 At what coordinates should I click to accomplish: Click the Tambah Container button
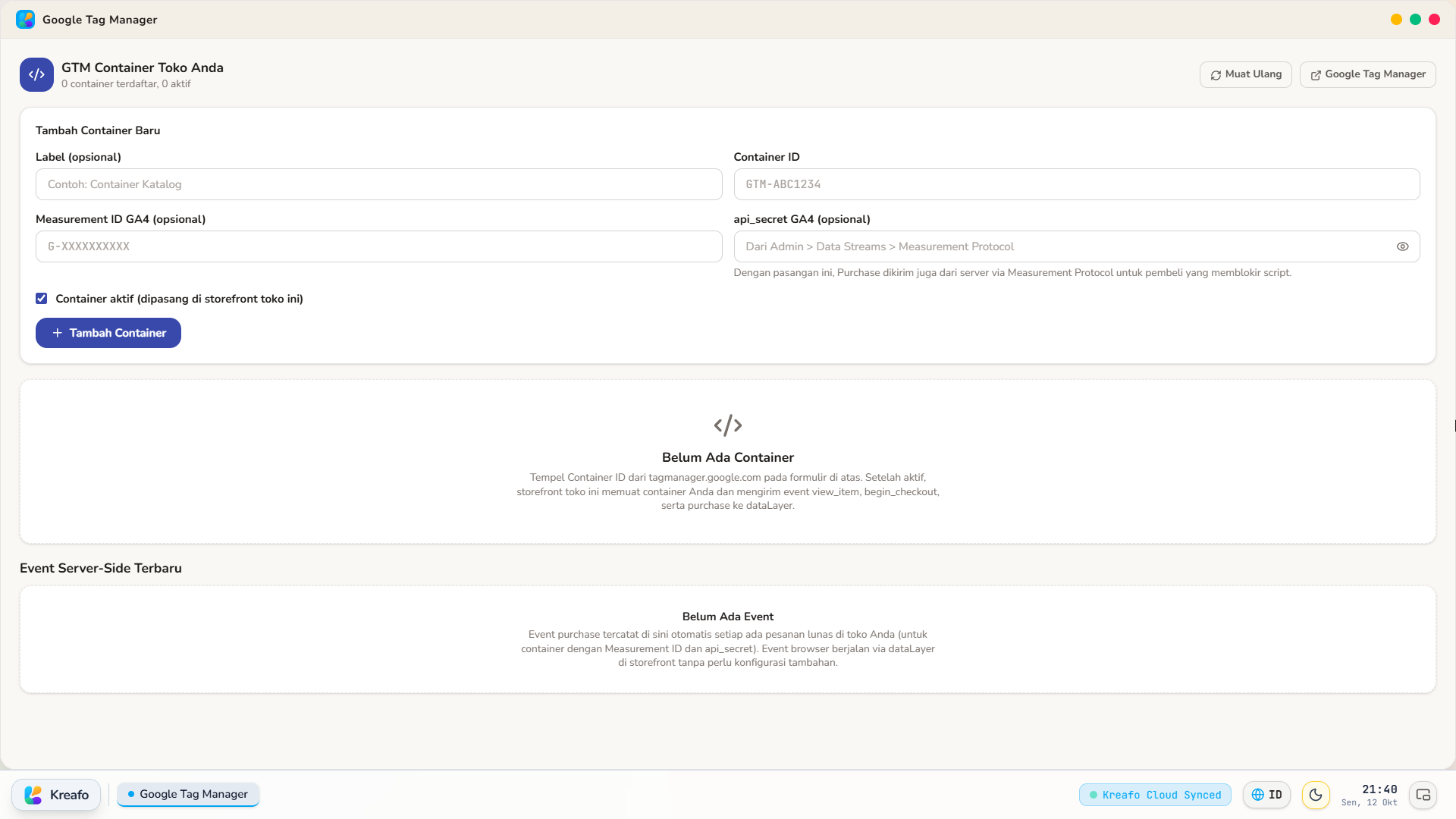[x=108, y=333]
